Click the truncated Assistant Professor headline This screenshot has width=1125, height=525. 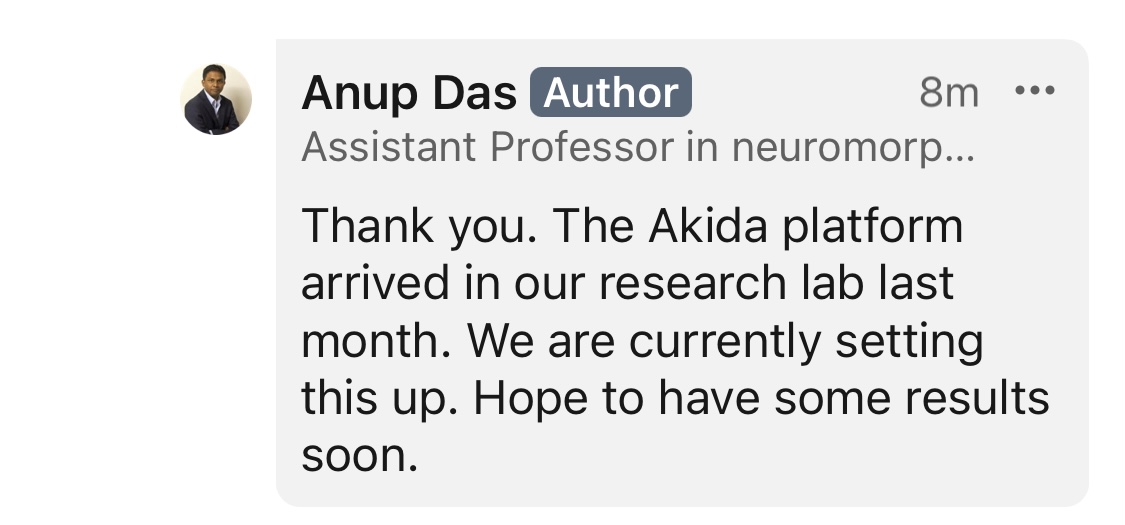pos(640,148)
